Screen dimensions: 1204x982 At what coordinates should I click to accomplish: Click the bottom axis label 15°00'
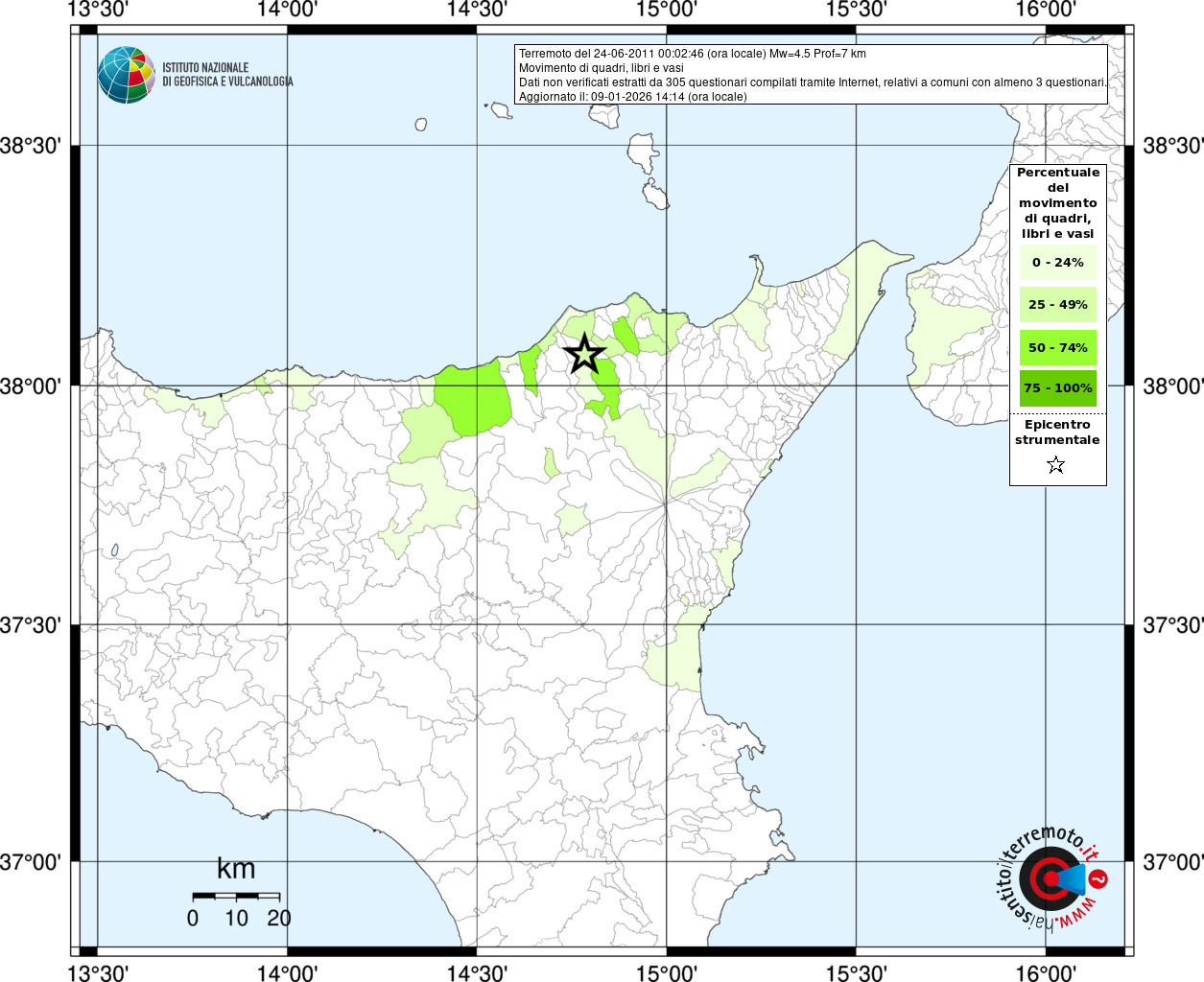click(x=666, y=972)
